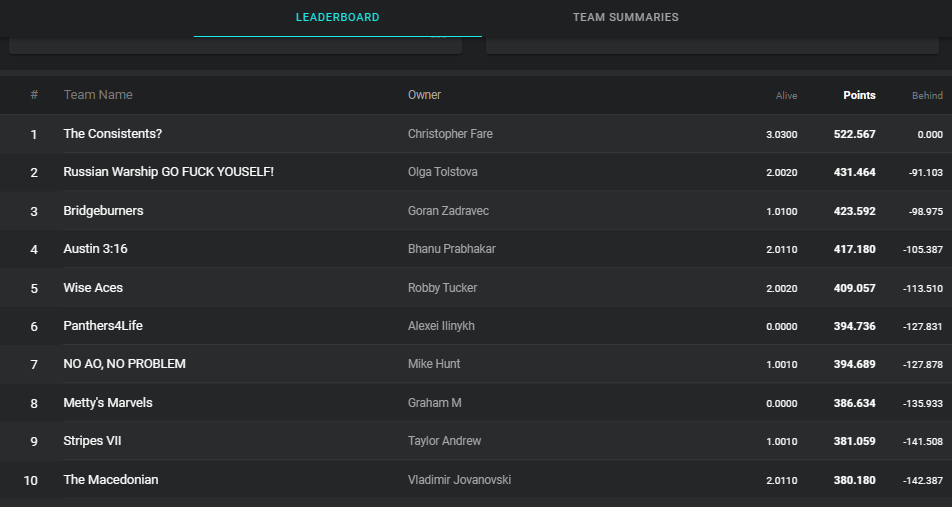Click the points value 380.180
The height and width of the screenshot is (507, 952).
click(855, 480)
